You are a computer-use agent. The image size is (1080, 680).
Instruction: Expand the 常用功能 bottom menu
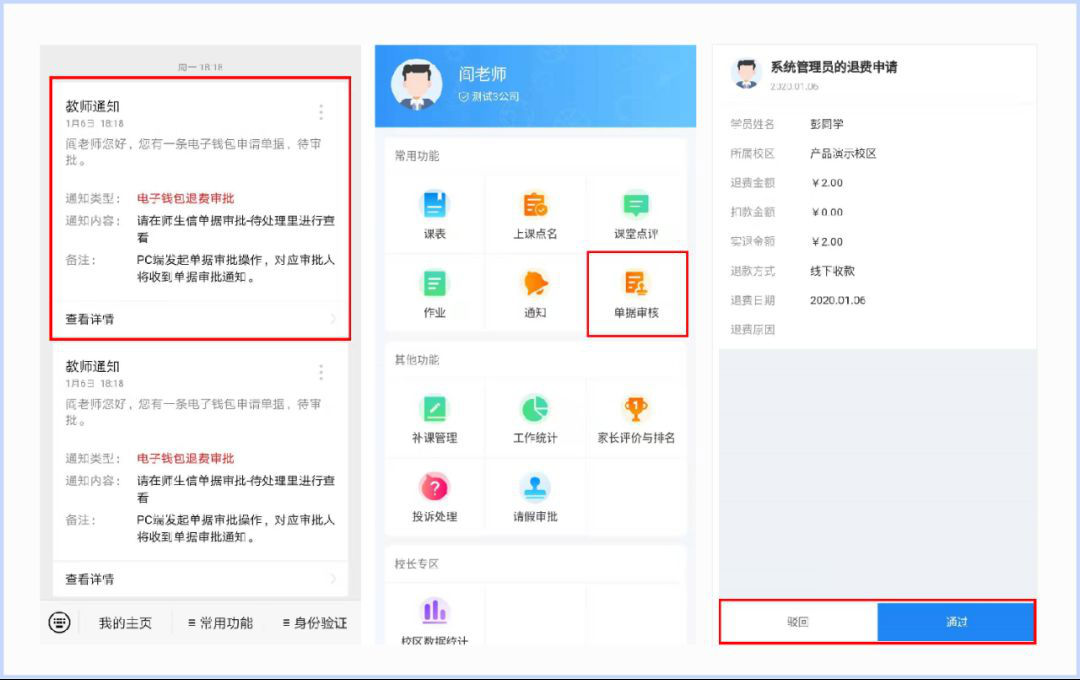coord(220,623)
